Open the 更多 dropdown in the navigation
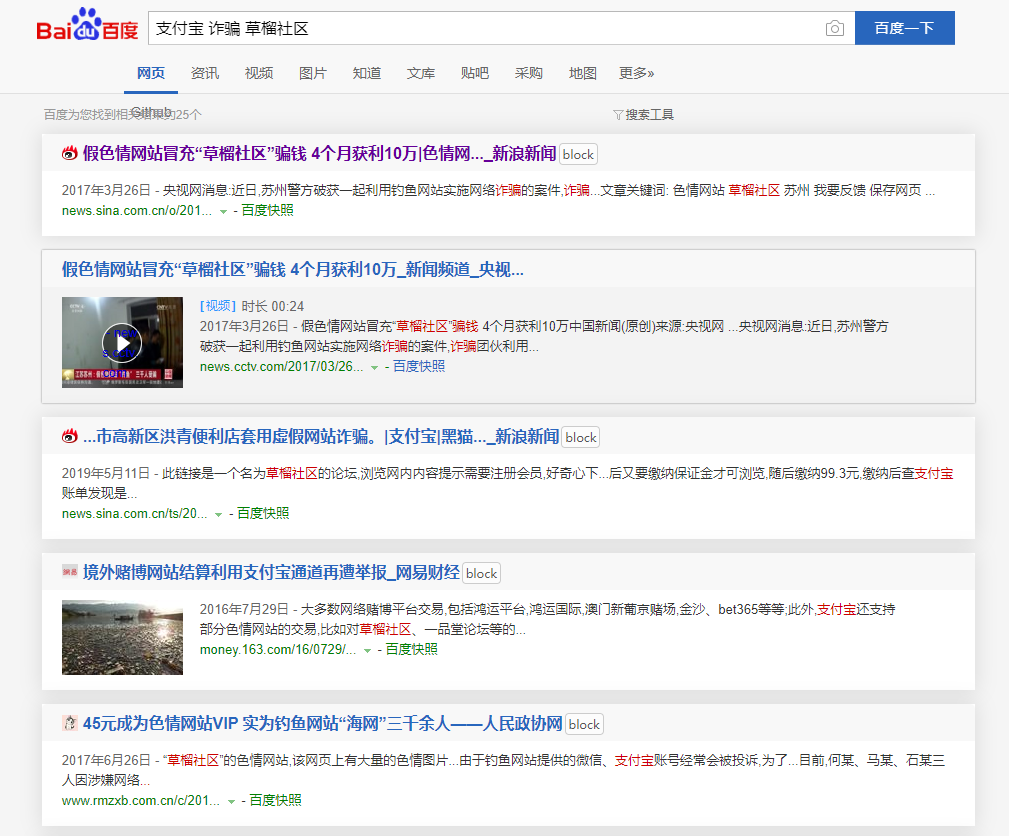The height and width of the screenshot is (836, 1009). tap(637, 72)
